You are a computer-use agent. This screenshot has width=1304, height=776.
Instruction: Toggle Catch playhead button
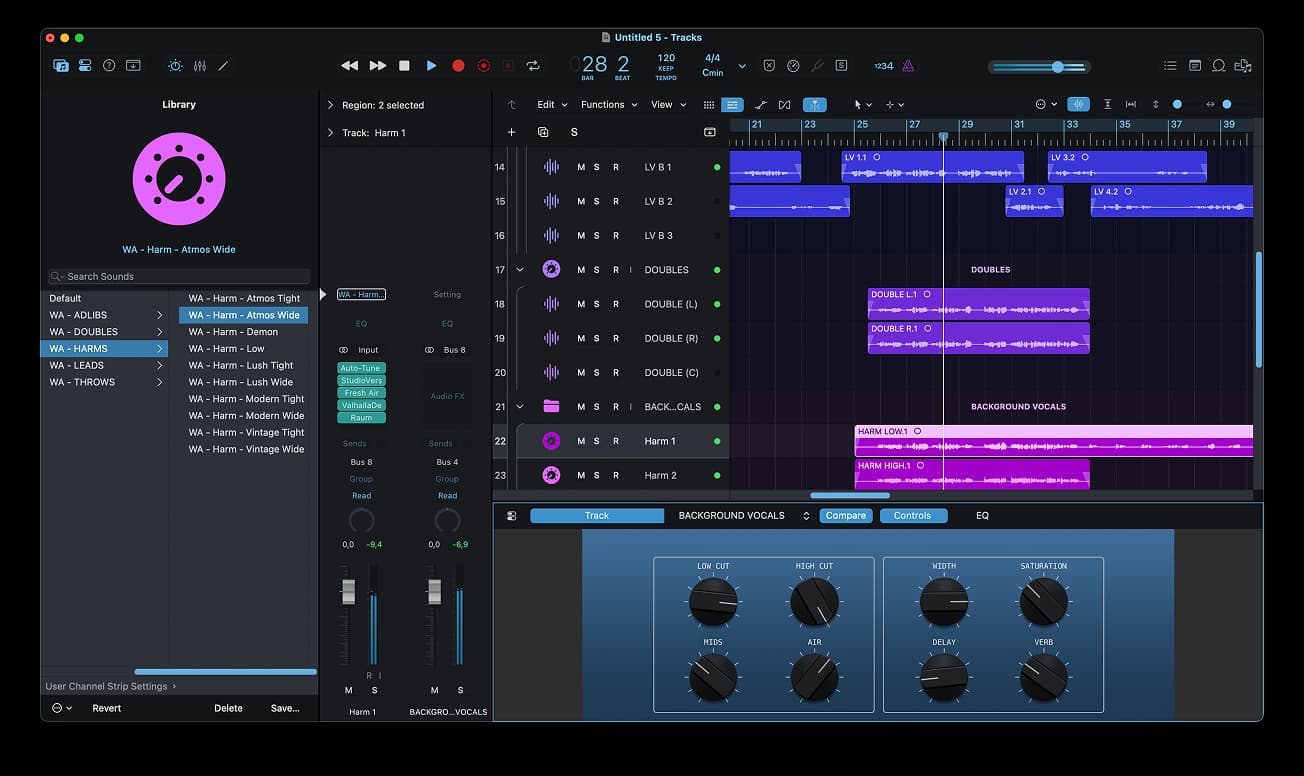[816, 105]
